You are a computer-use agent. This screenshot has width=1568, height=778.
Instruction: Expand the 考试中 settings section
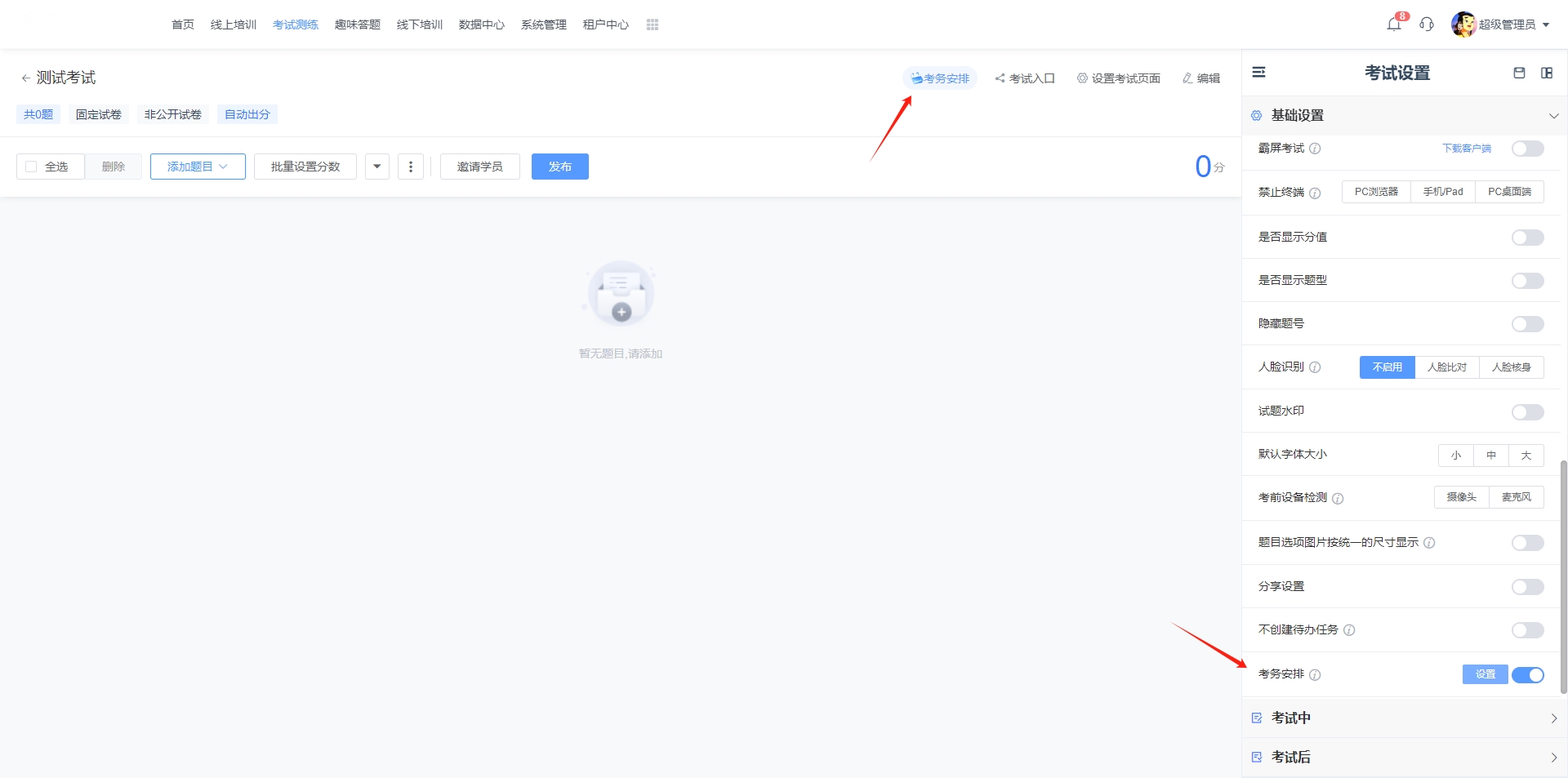[x=1405, y=718]
